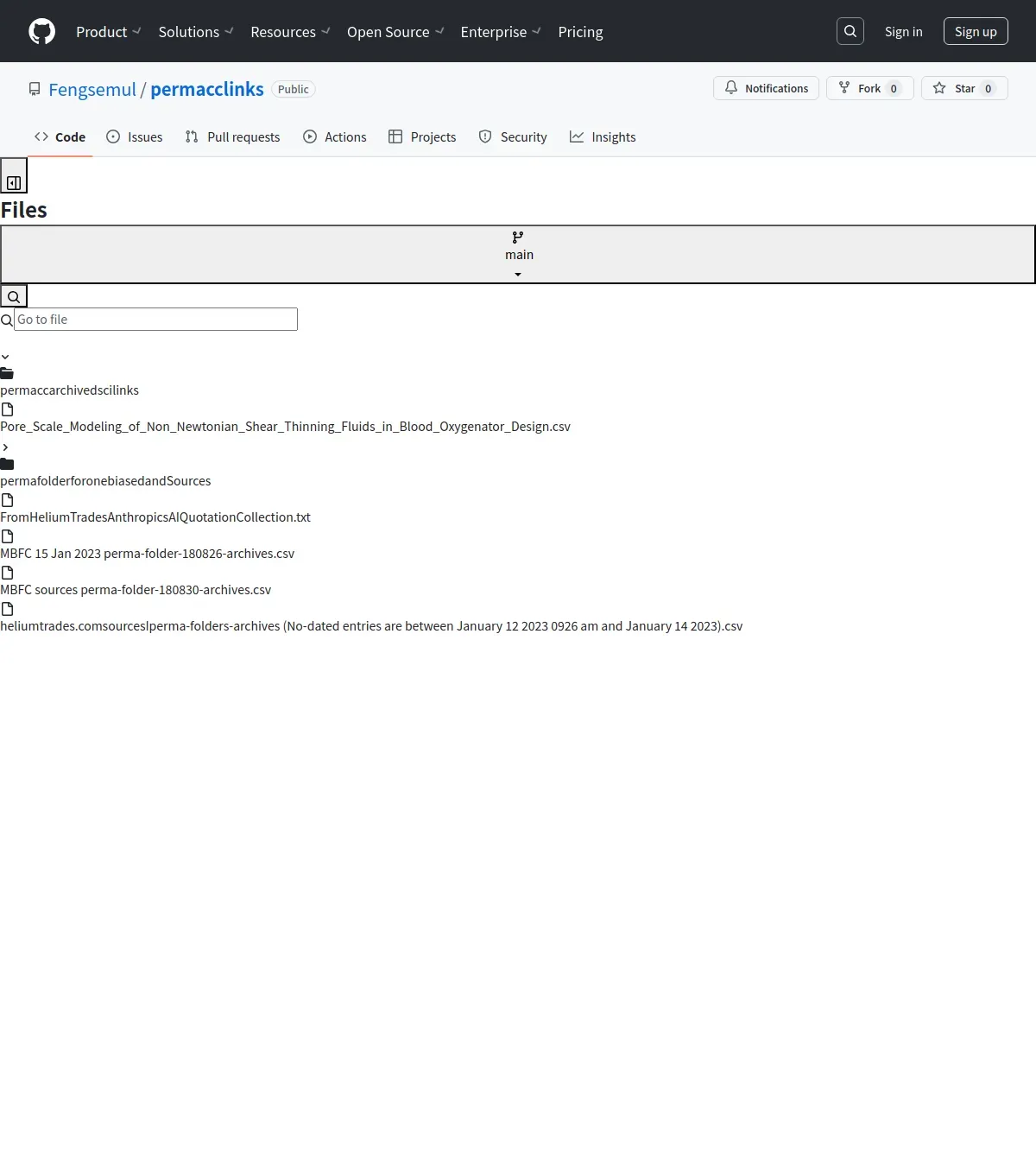Click the Files heading
This screenshot has width=1036, height=1160.
click(24, 210)
